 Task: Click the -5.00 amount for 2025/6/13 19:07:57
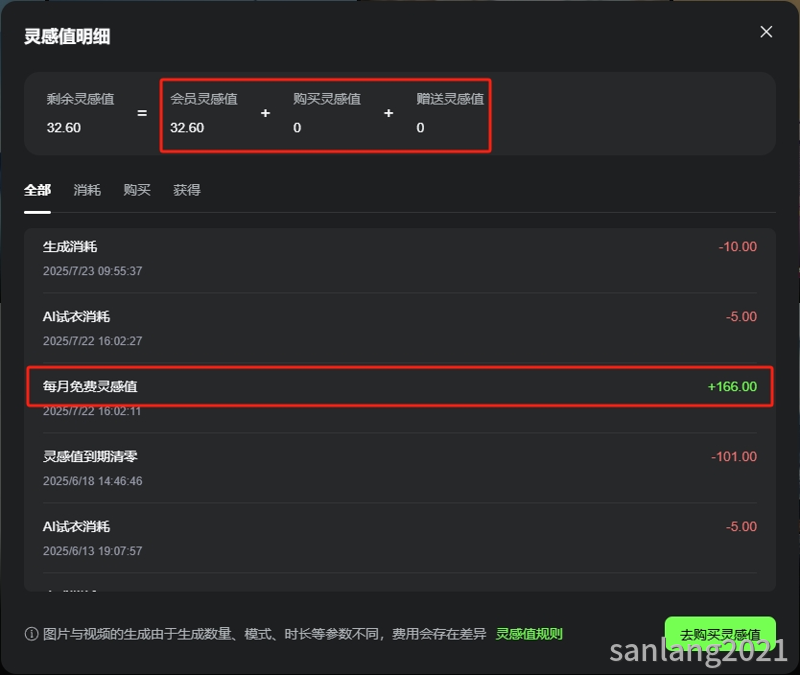pyautogui.click(x=741, y=527)
